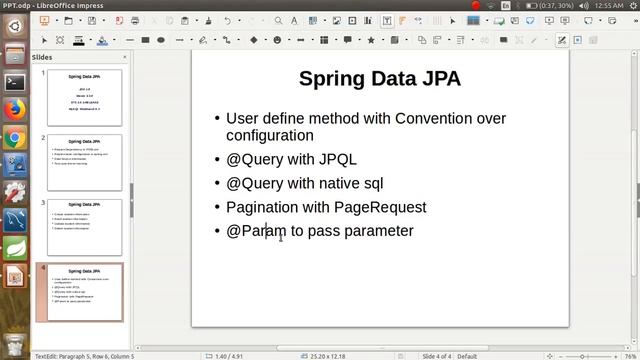Open the Line Color dropdown arrow
Screen dimensions: 640x360
tap(90, 40)
